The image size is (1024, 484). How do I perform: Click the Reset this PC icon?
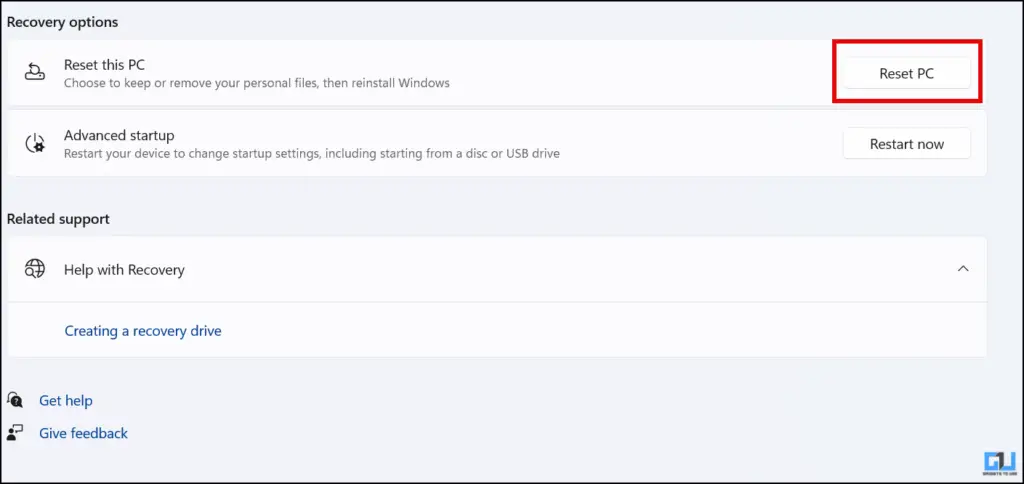pos(35,73)
